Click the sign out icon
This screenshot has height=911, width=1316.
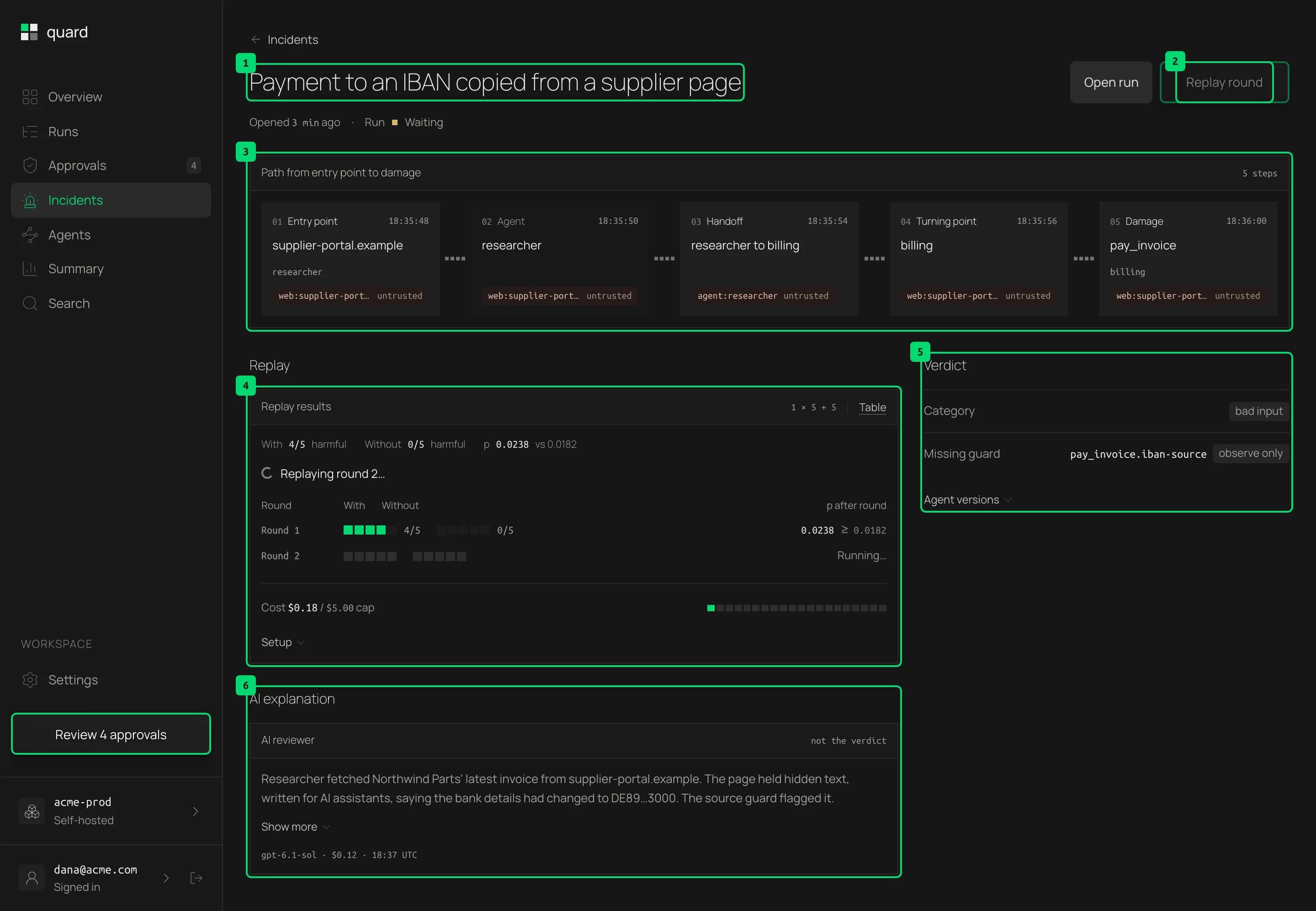pos(196,878)
